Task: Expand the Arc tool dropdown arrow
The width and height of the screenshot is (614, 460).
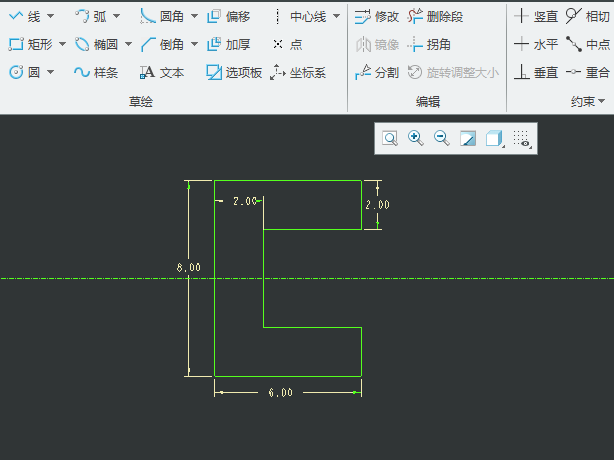Action: coord(116,16)
